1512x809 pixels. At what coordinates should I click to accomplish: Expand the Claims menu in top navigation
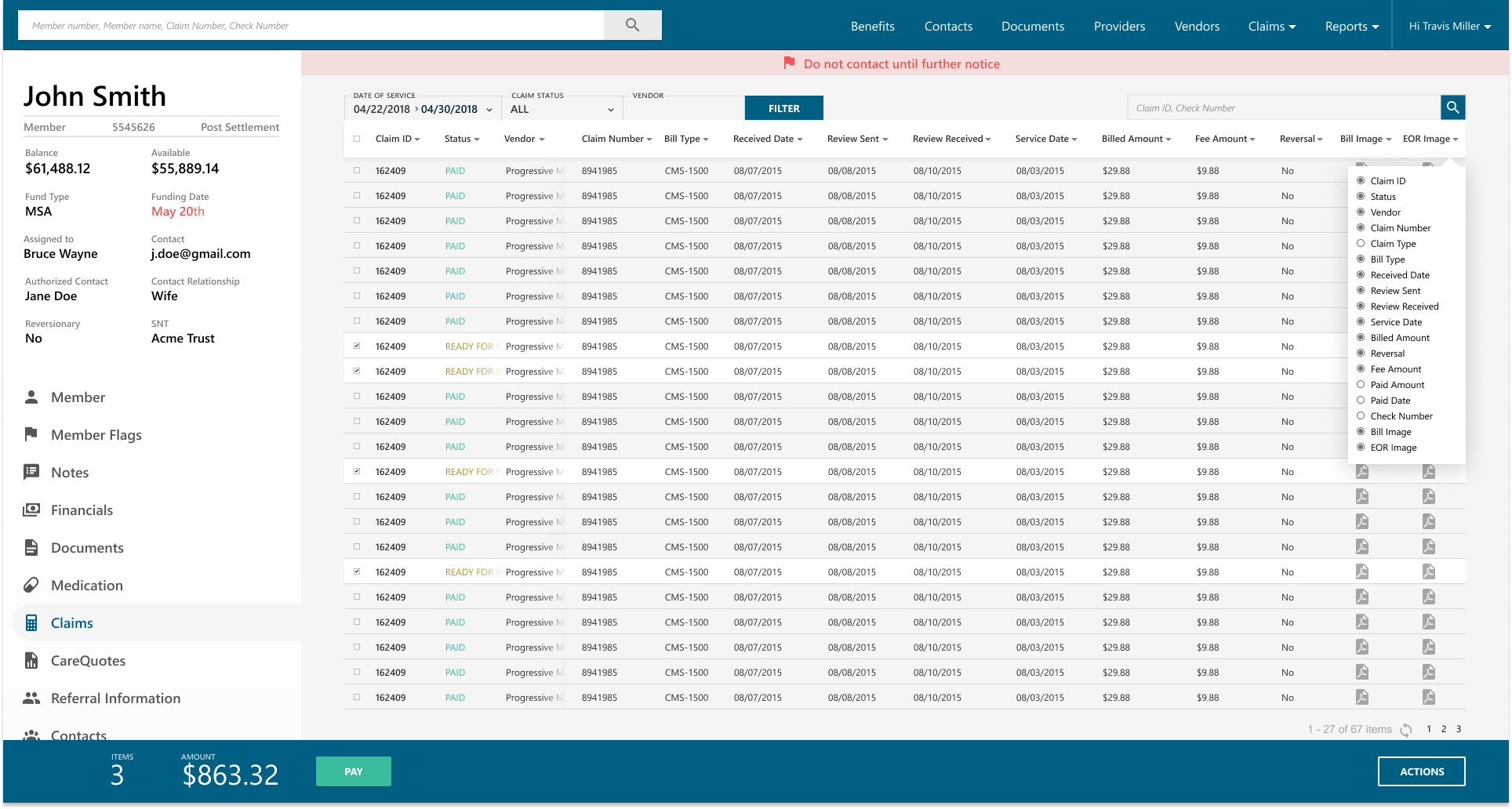1272,26
